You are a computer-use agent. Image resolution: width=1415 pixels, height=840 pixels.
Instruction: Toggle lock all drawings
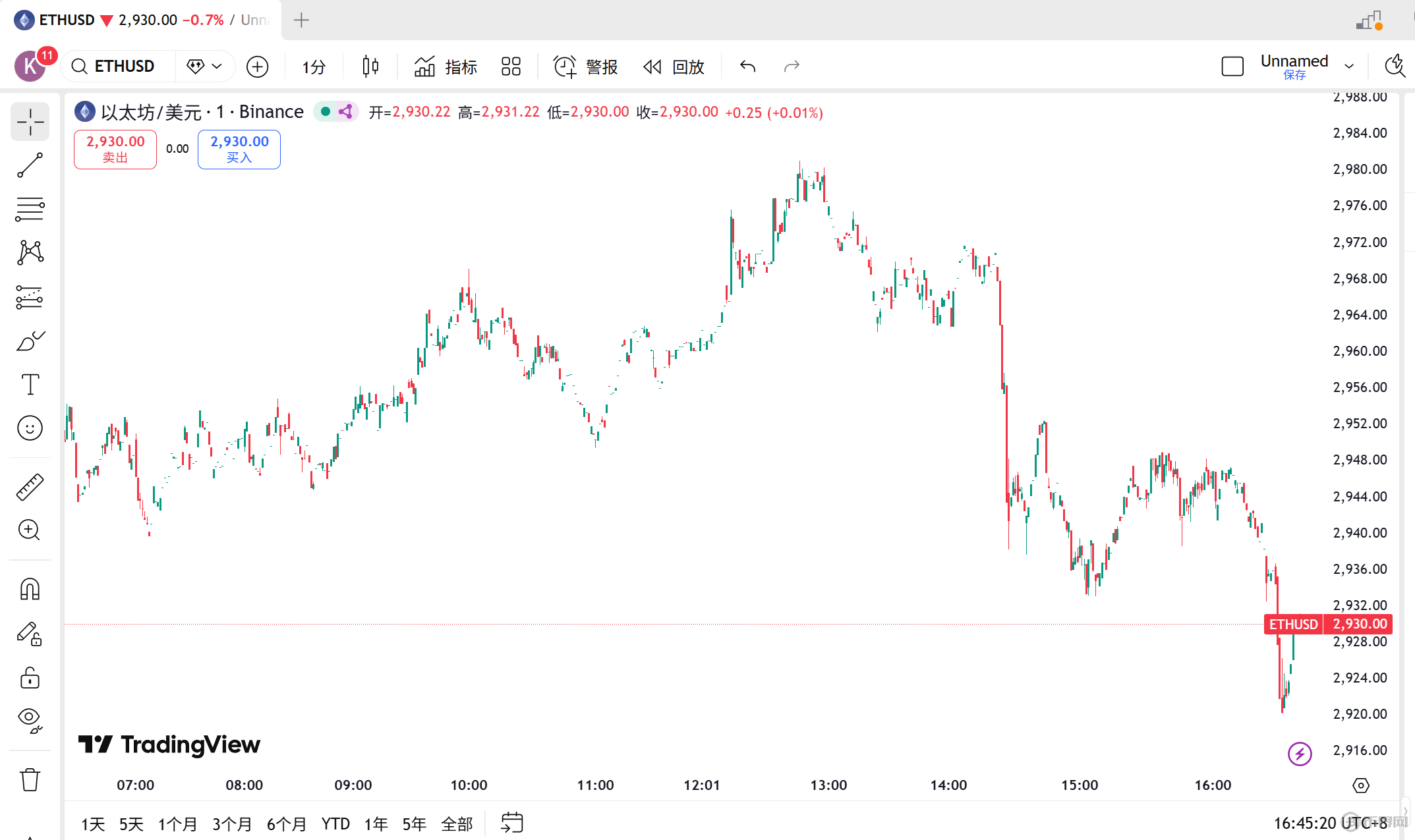point(30,677)
